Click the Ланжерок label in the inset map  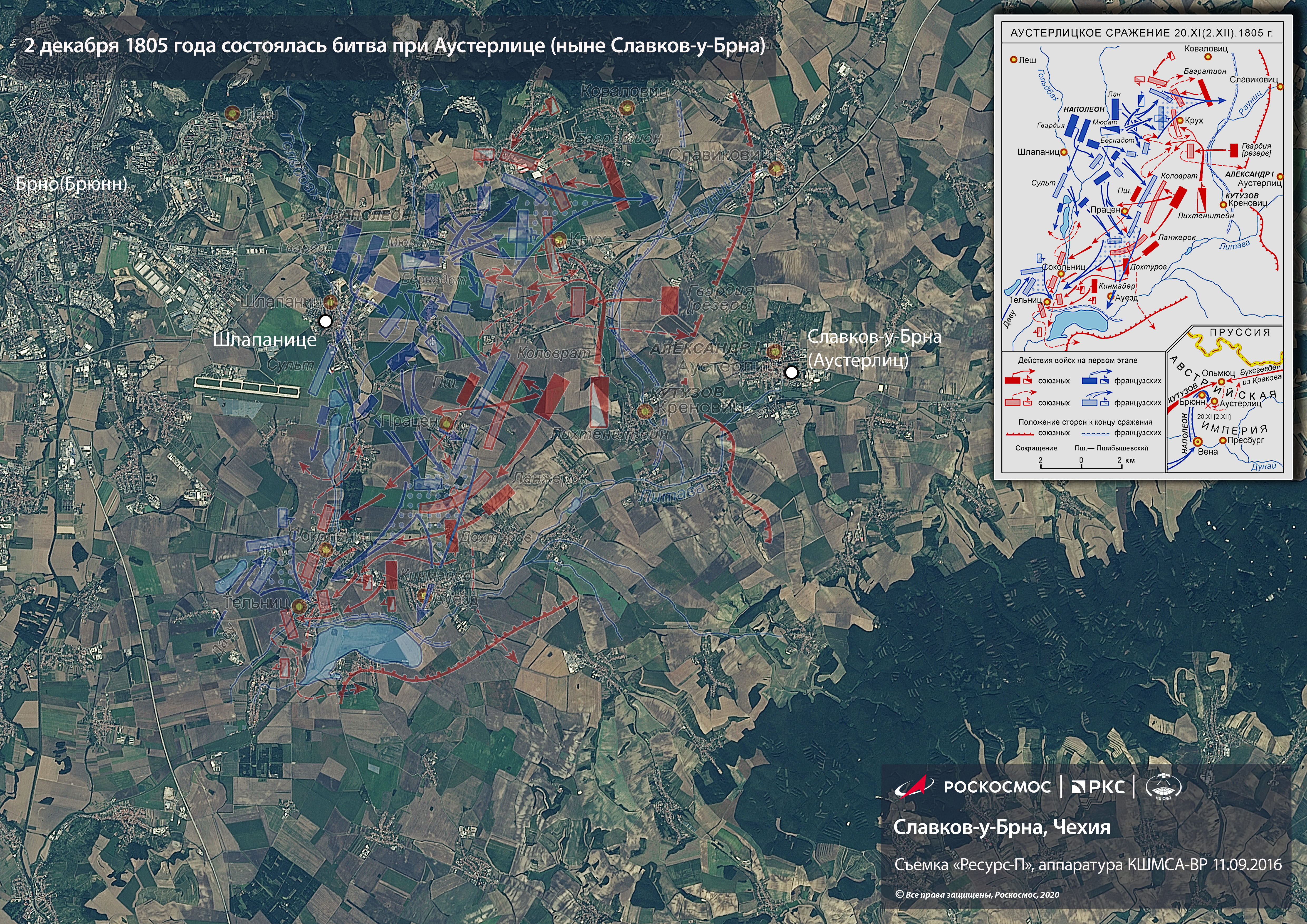pyautogui.click(x=1177, y=237)
